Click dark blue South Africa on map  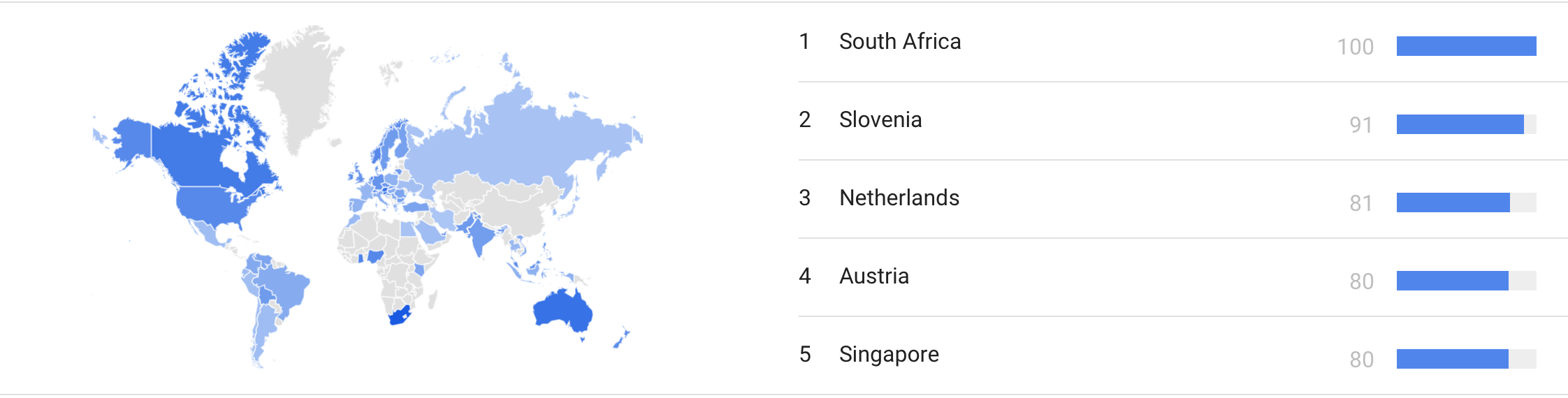(399, 316)
